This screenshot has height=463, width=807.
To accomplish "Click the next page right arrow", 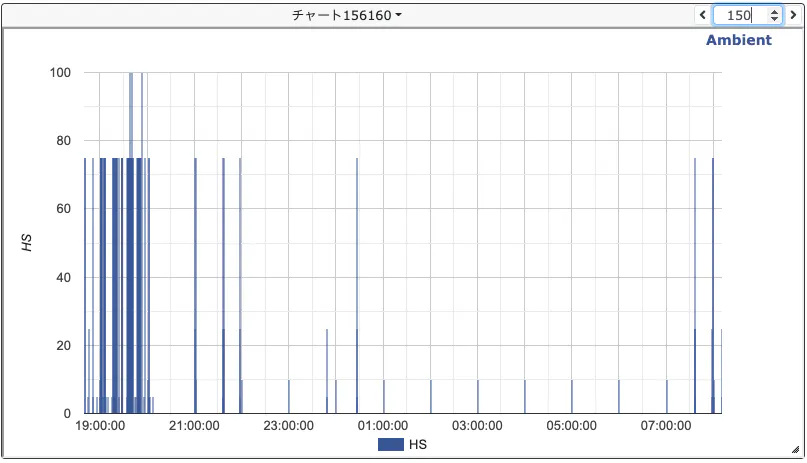I will point(793,15).
